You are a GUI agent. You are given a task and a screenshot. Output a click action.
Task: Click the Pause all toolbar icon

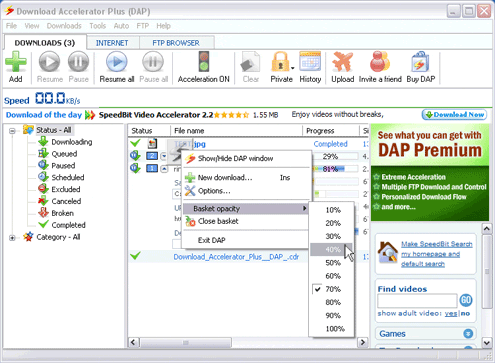click(x=153, y=62)
